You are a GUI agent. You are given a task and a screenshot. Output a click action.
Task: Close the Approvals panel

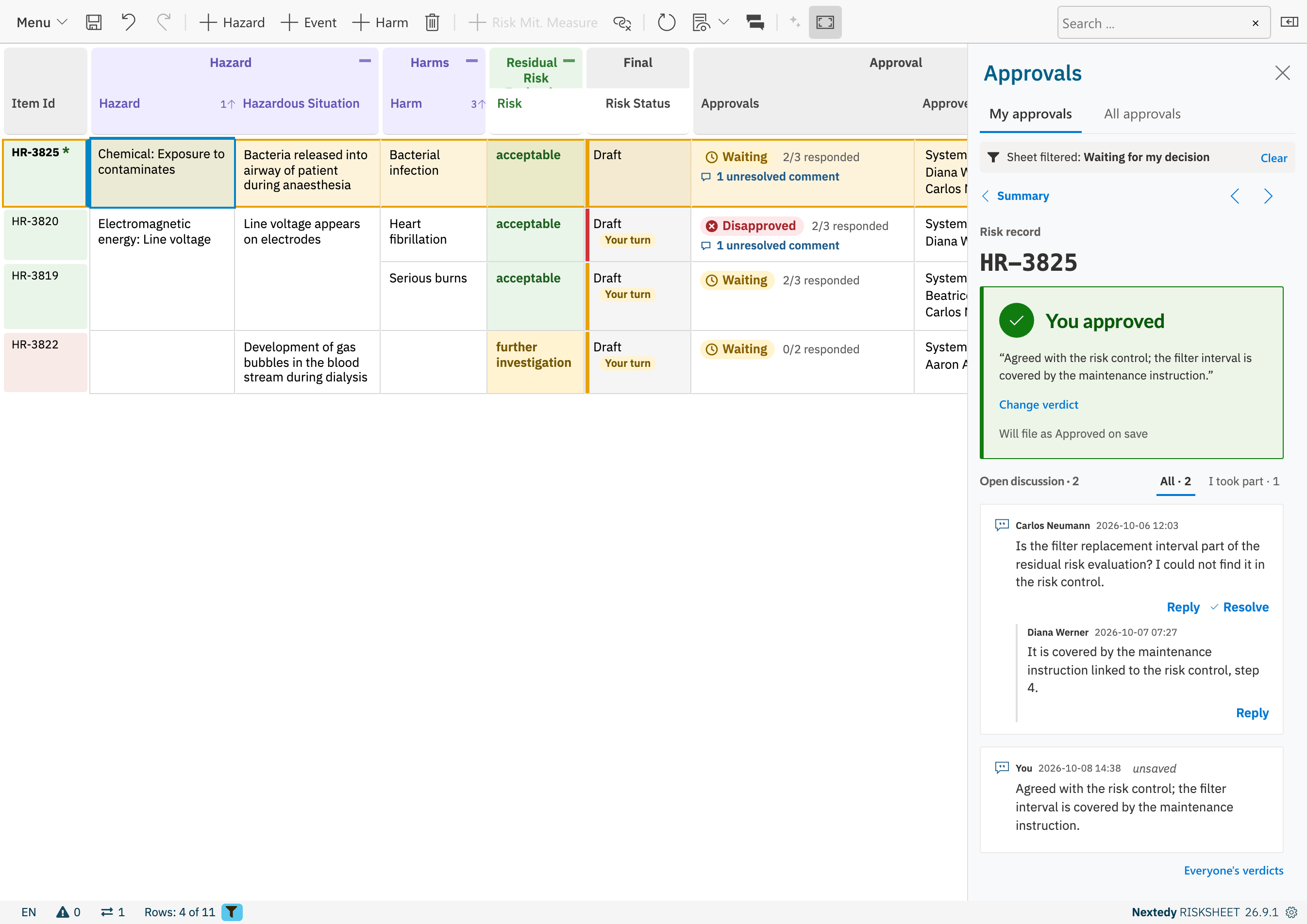point(1282,73)
